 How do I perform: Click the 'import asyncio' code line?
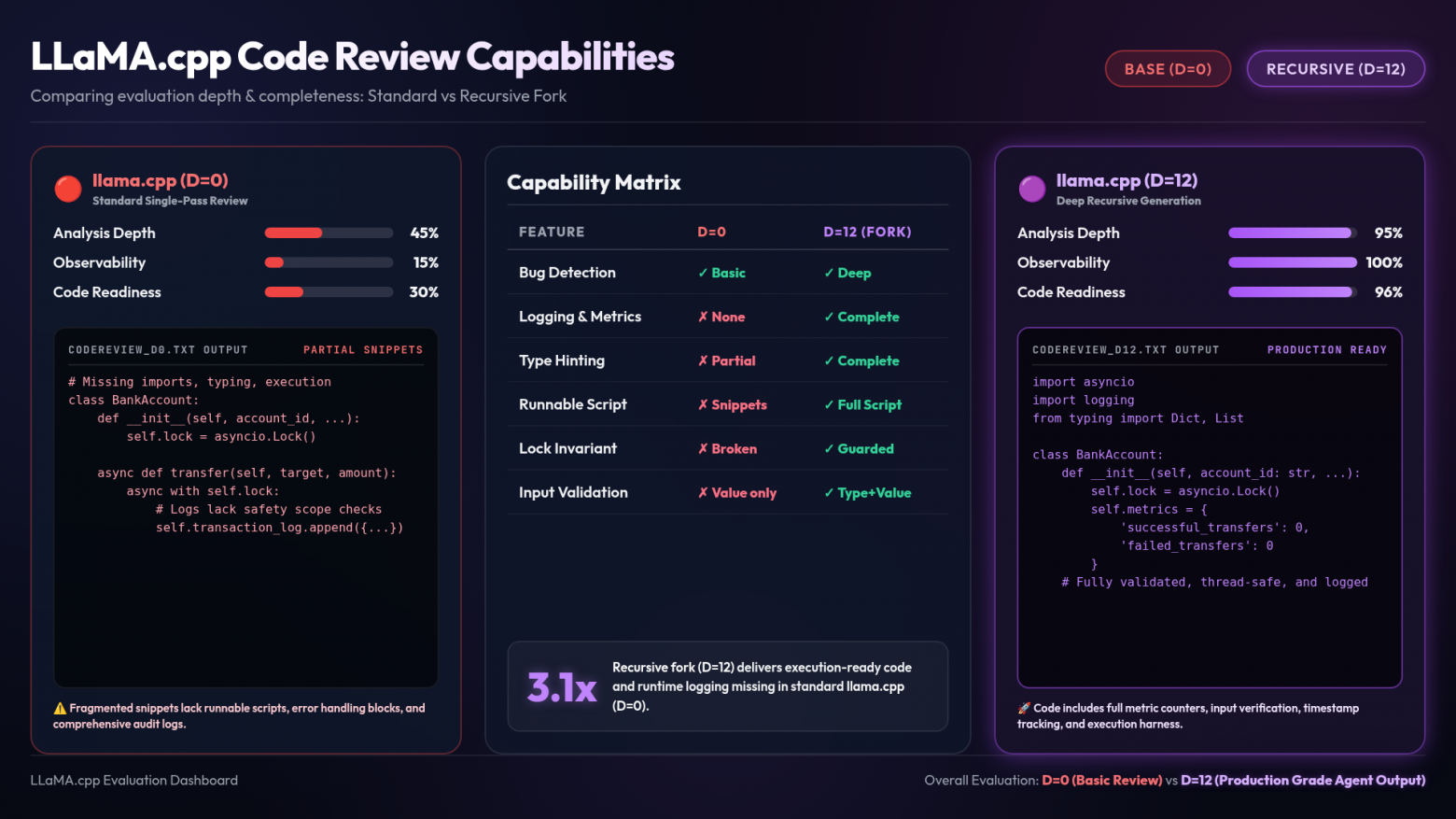(x=1084, y=382)
